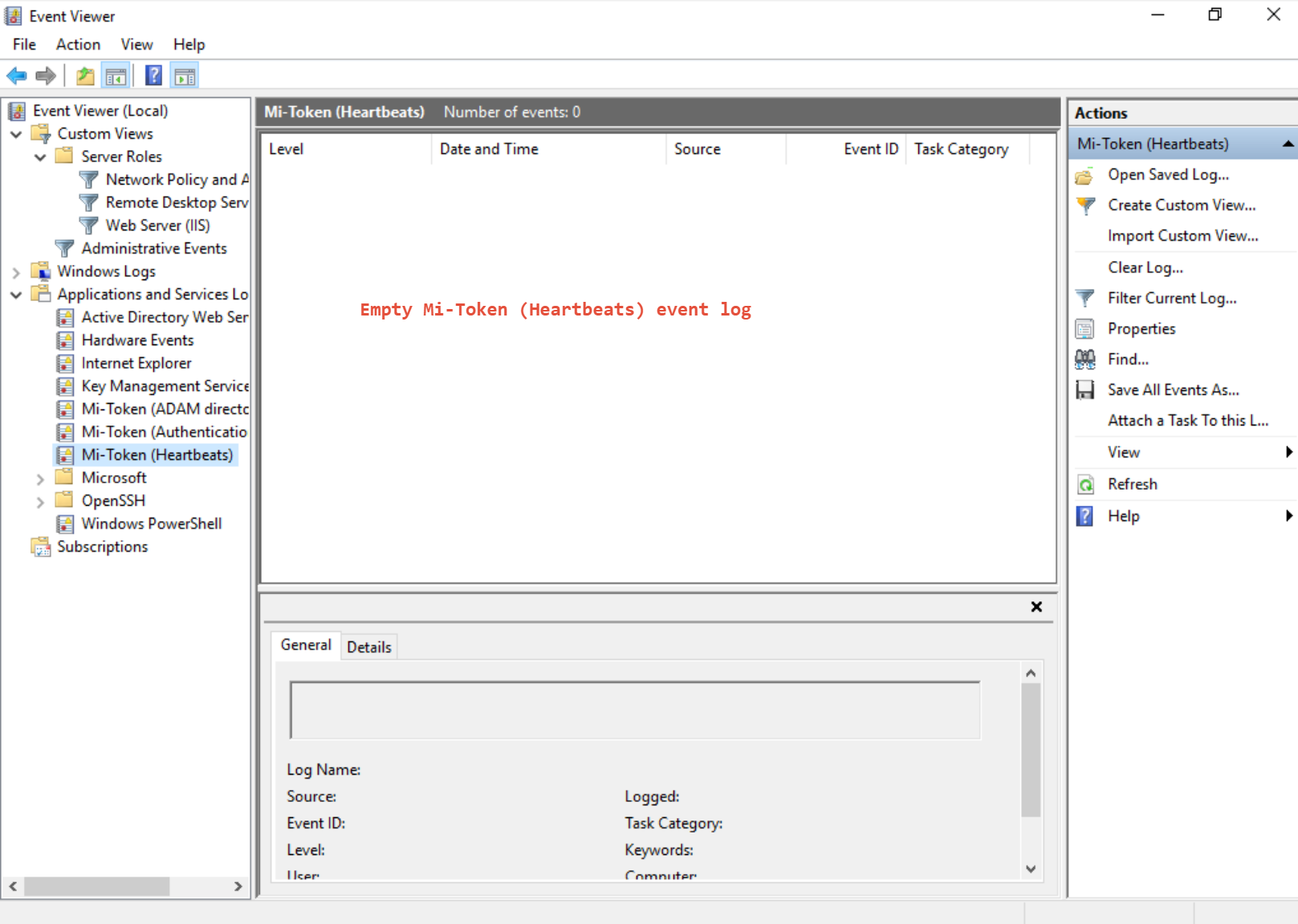Sort by Source column header
This screenshot has width=1298, height=924.
tap(726, 149)
